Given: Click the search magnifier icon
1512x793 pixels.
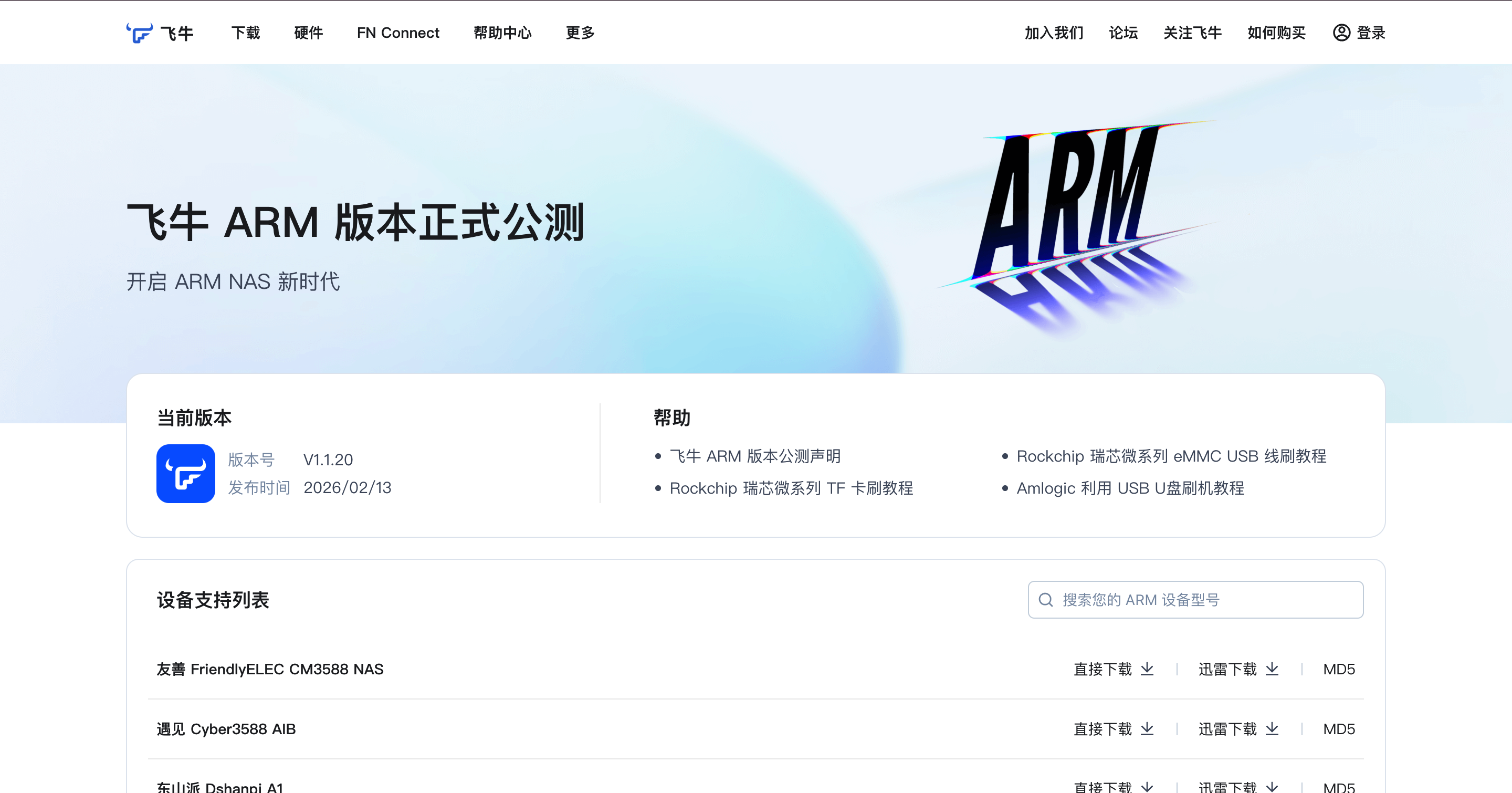Looking at the screenshot, I should (x=1046, y=600).
